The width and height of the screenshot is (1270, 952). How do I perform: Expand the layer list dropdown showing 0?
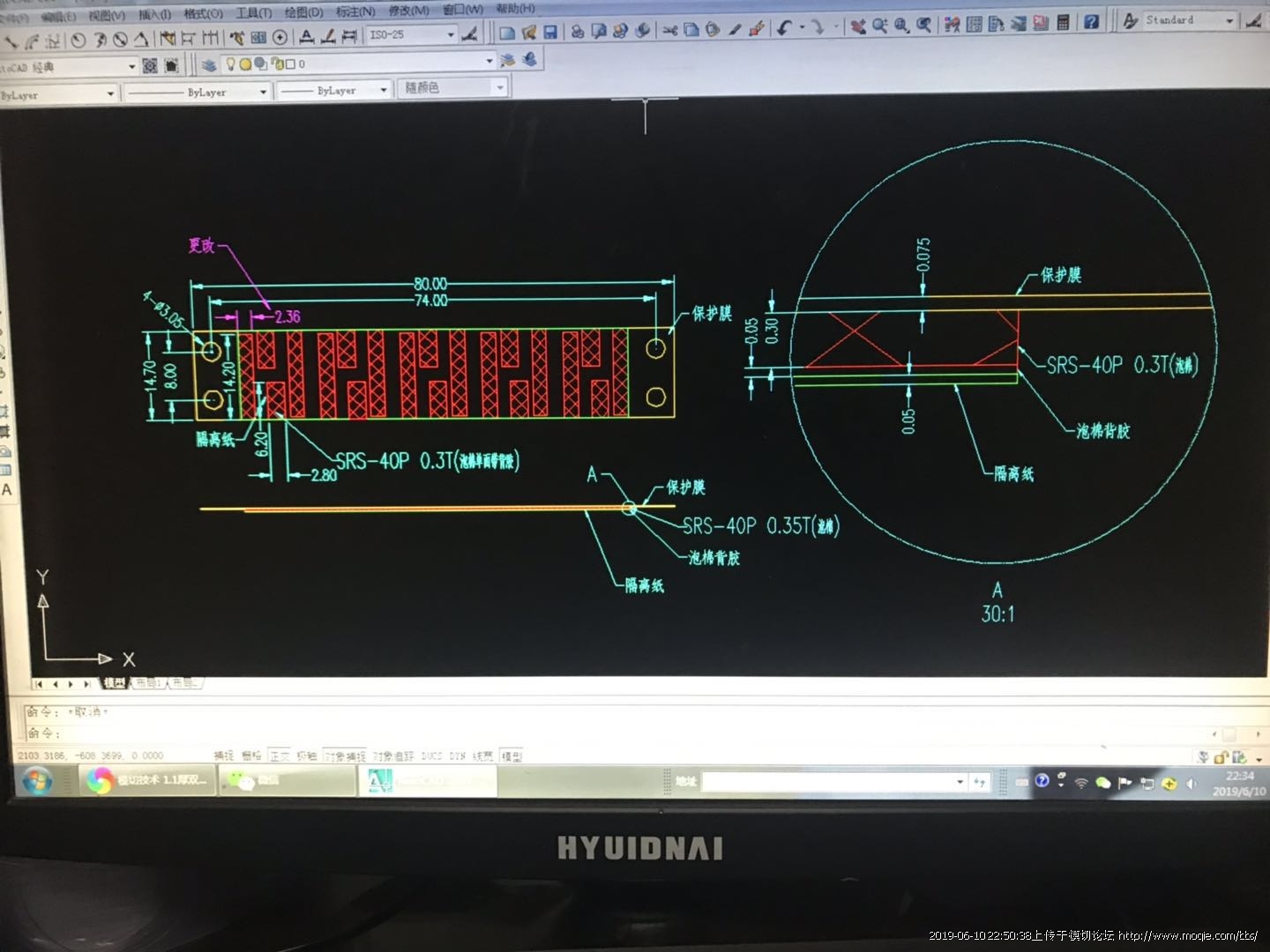click(x=489, y=61)
